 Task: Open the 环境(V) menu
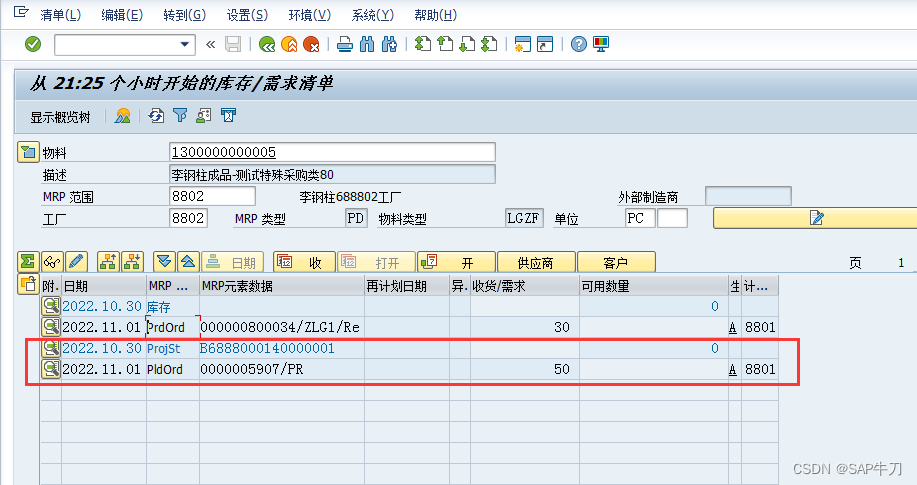click(309, 15)
